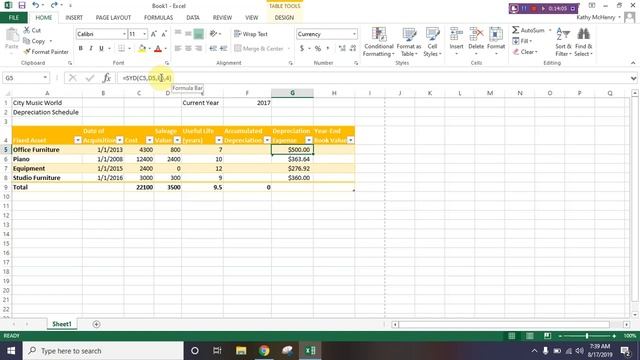Cancel formula entry with X icon
Image resolution: width=640 pixels, height=360 pixels.
click(x=73, y=78)
